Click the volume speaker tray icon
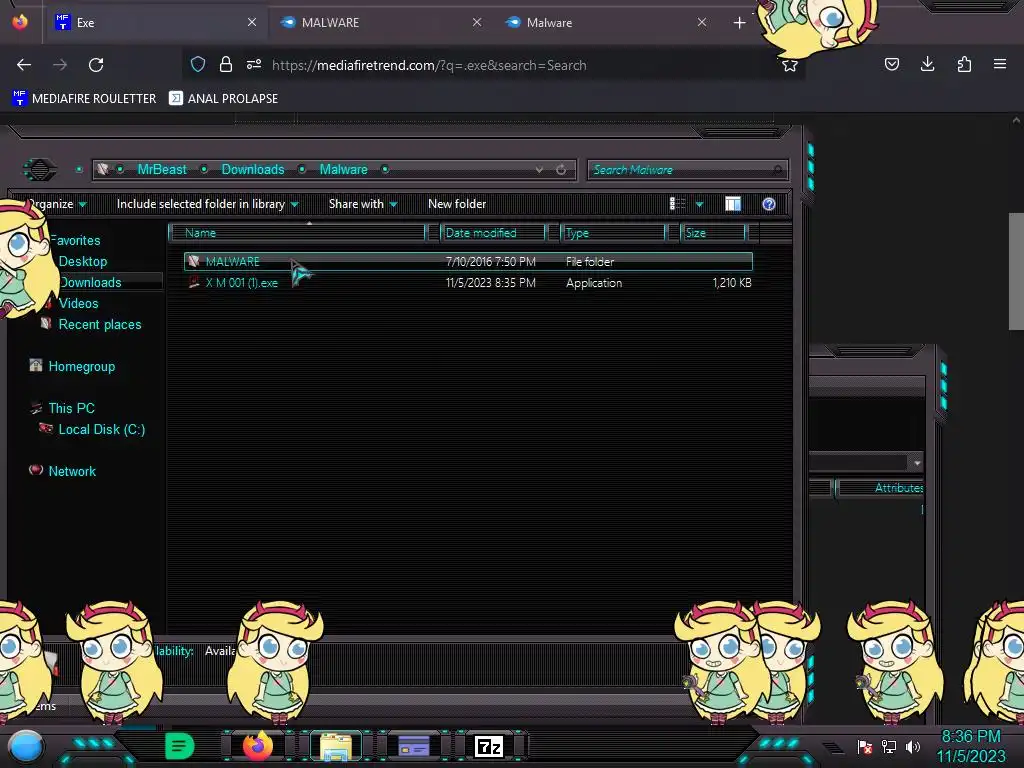Viewport: 1024px width, 768px height. coord(913,746)
